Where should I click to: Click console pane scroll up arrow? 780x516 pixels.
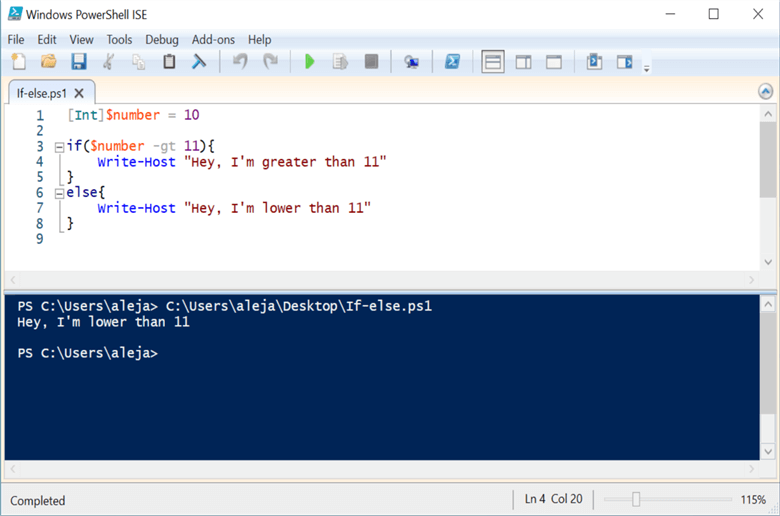[768, 304]
